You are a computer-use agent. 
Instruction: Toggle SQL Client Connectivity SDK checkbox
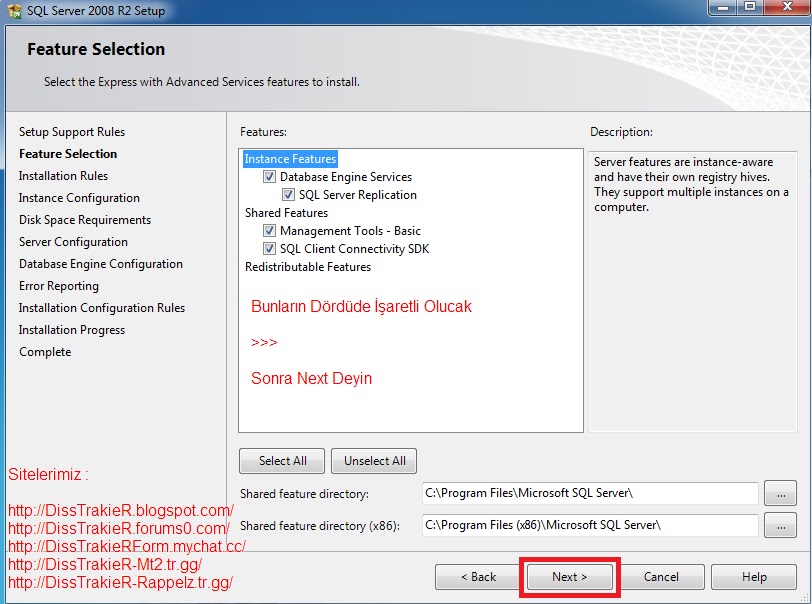(x=269, y=249)
